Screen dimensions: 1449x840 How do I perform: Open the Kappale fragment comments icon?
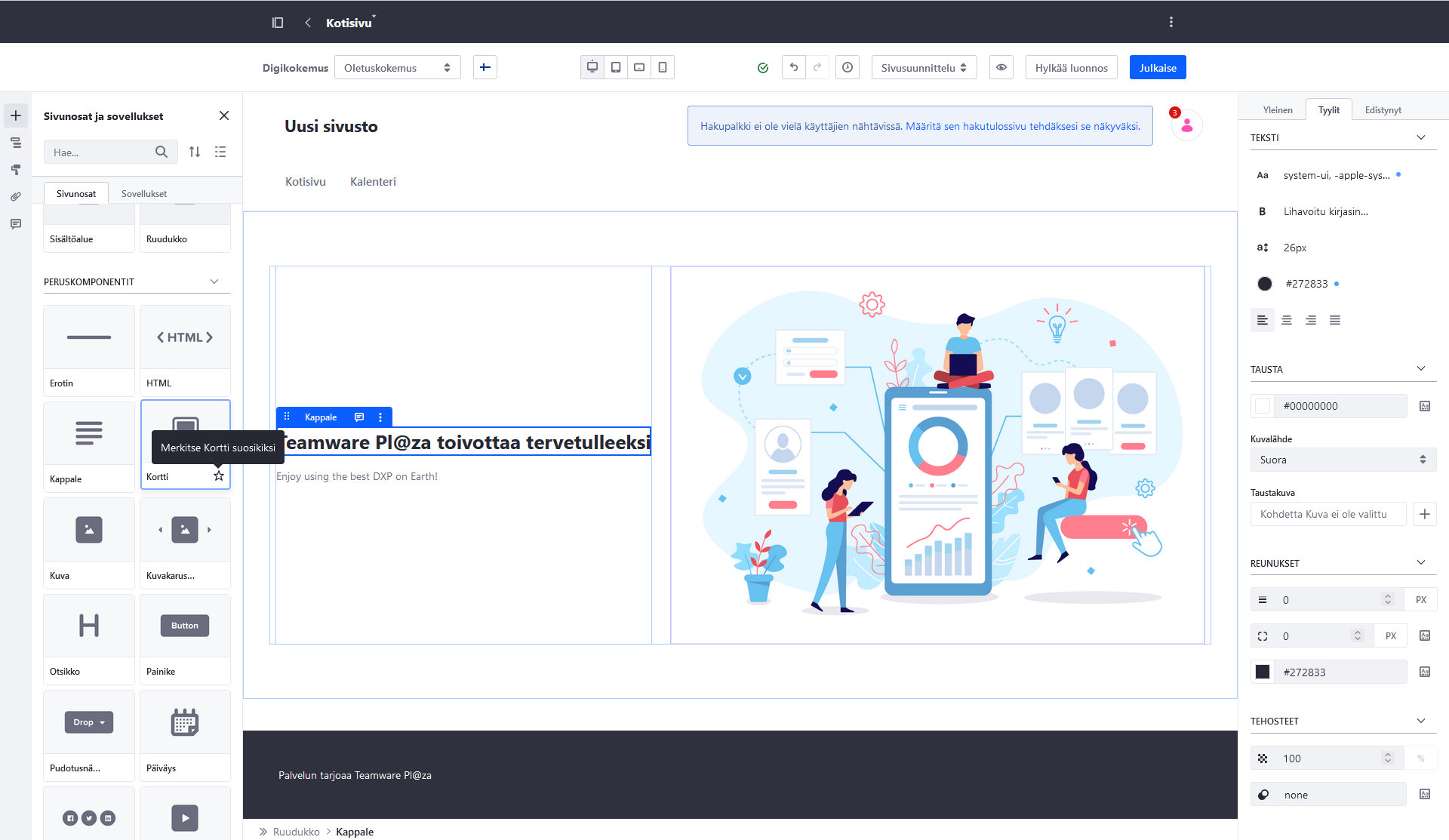point(359,417)
